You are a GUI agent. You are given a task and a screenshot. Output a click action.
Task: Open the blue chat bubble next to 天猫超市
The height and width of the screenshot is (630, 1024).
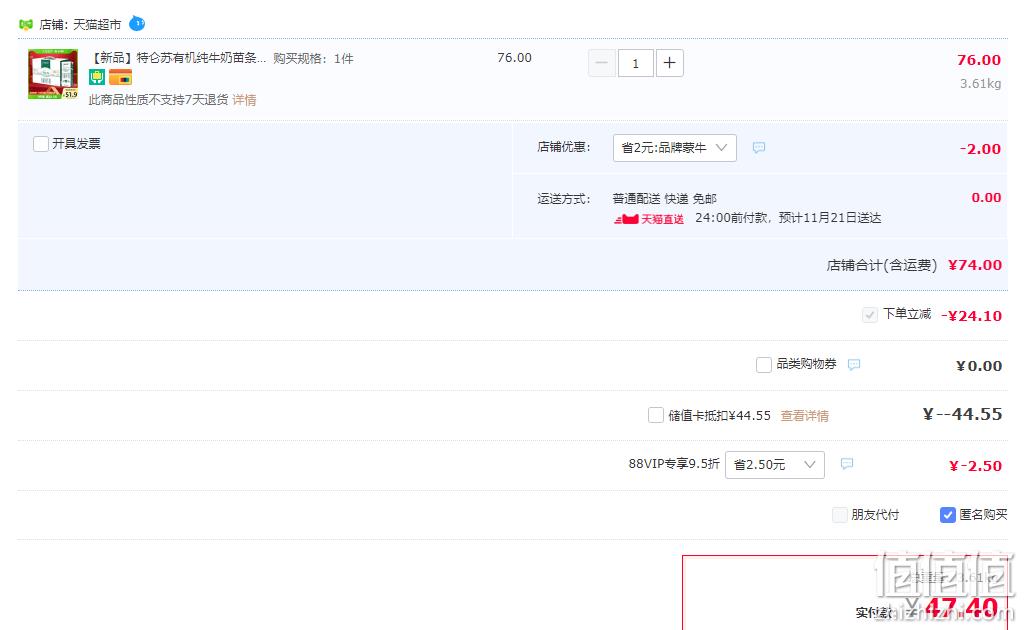point(137,24)
